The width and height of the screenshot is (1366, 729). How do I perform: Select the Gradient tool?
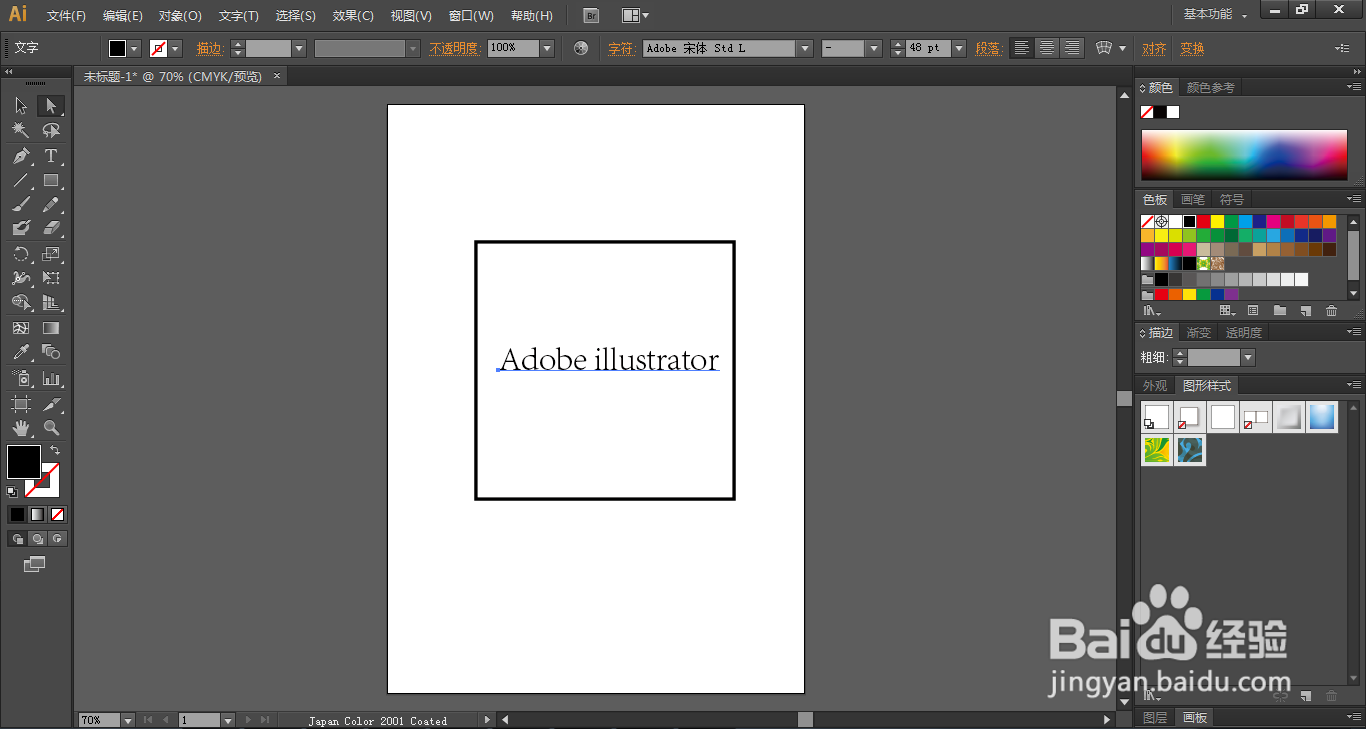[51, 328]
